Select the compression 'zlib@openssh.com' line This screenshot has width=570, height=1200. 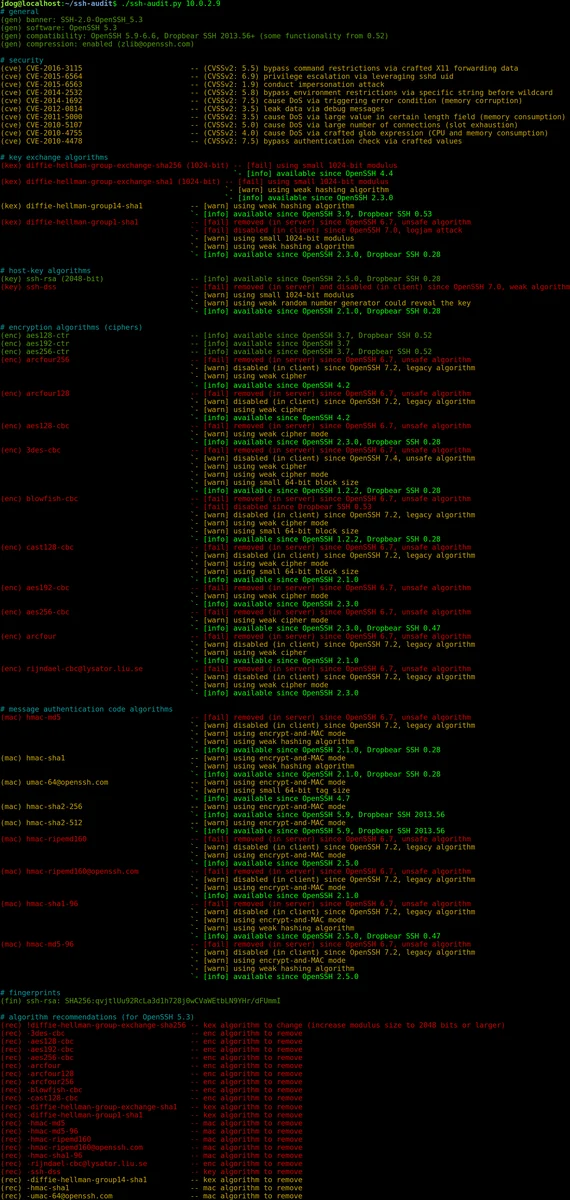coord(97,44)
